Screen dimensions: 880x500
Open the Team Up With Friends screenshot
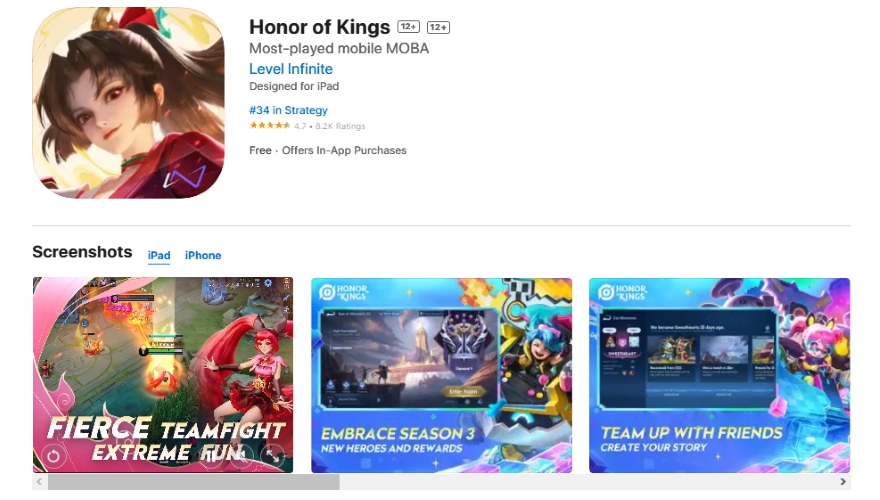[719, 375]
